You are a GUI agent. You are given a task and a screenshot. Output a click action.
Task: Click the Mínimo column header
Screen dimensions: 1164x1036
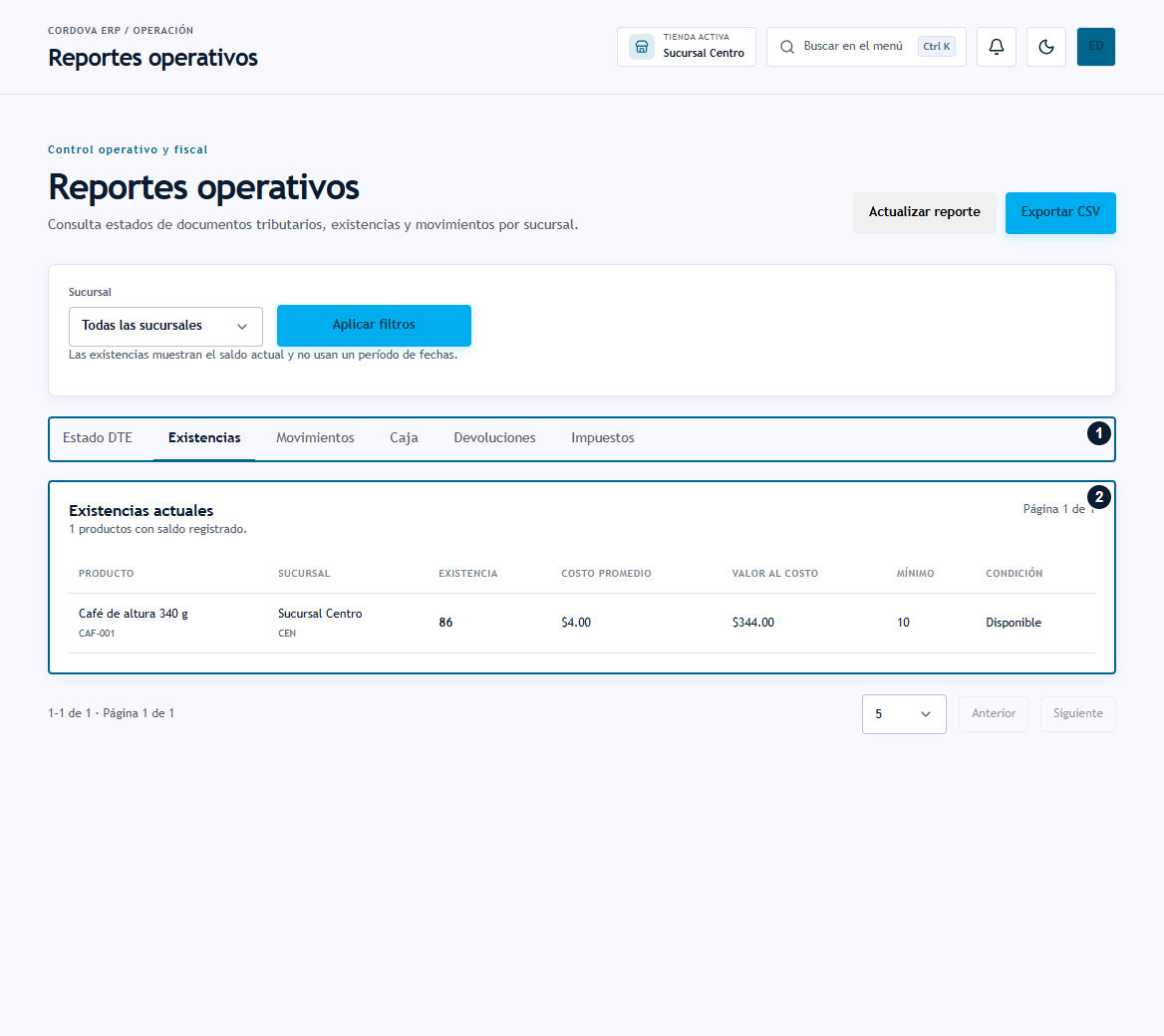[x=915, y=574]
